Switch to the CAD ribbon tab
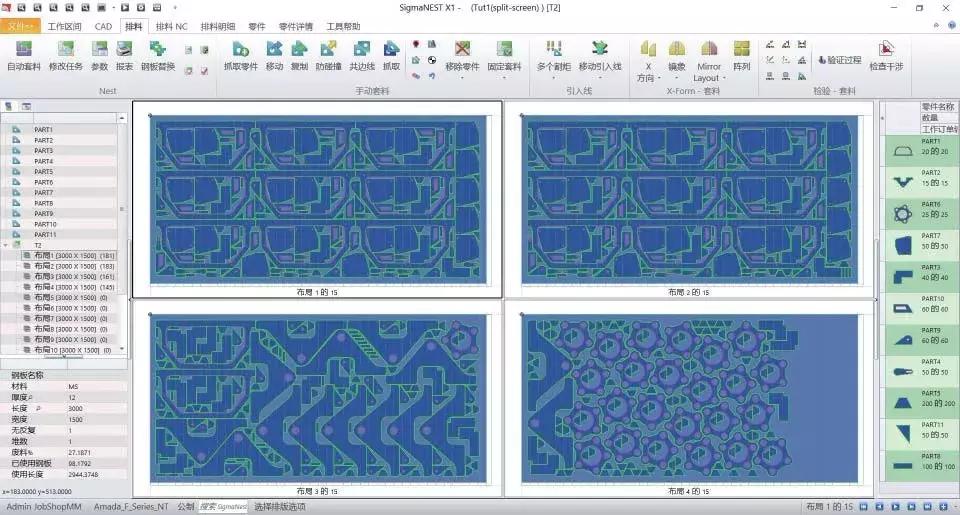 (x=103, y=26)
